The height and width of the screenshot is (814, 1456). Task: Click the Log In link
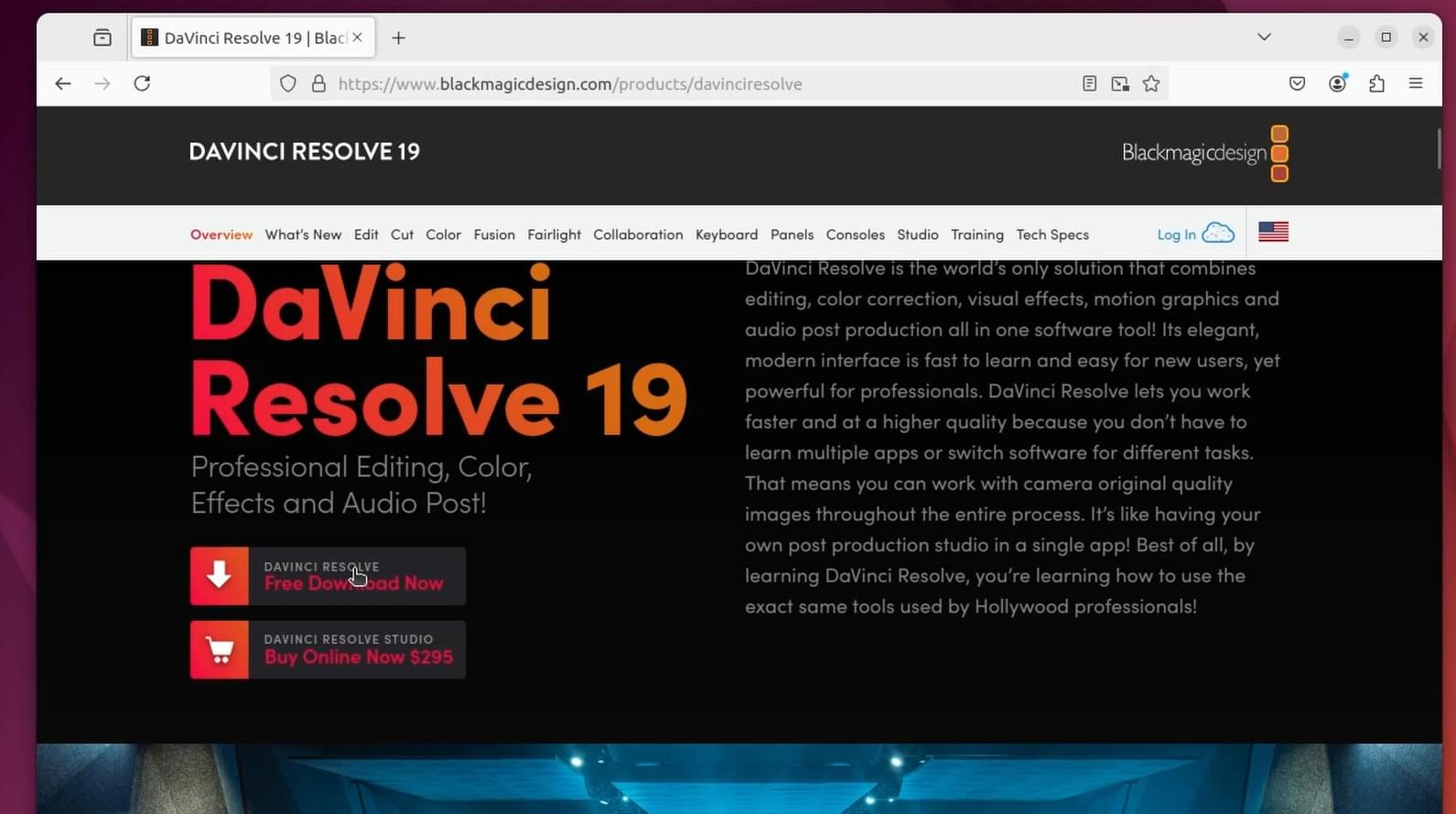pyautogui.click(x=1176, y=234)
